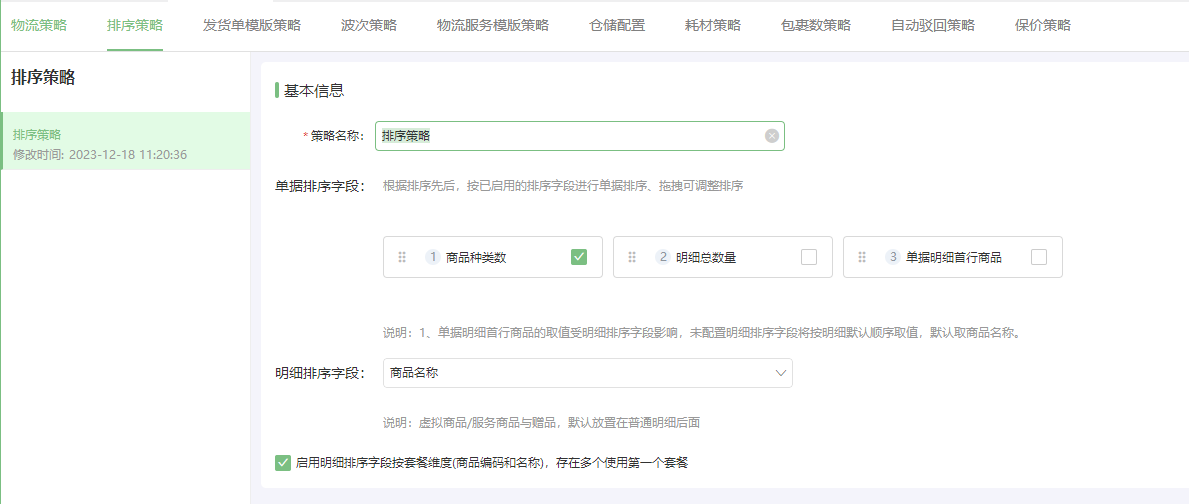Open the 保价策略 tab
The width and height of the screenshot is (1189, 504).
point(1043,25)
